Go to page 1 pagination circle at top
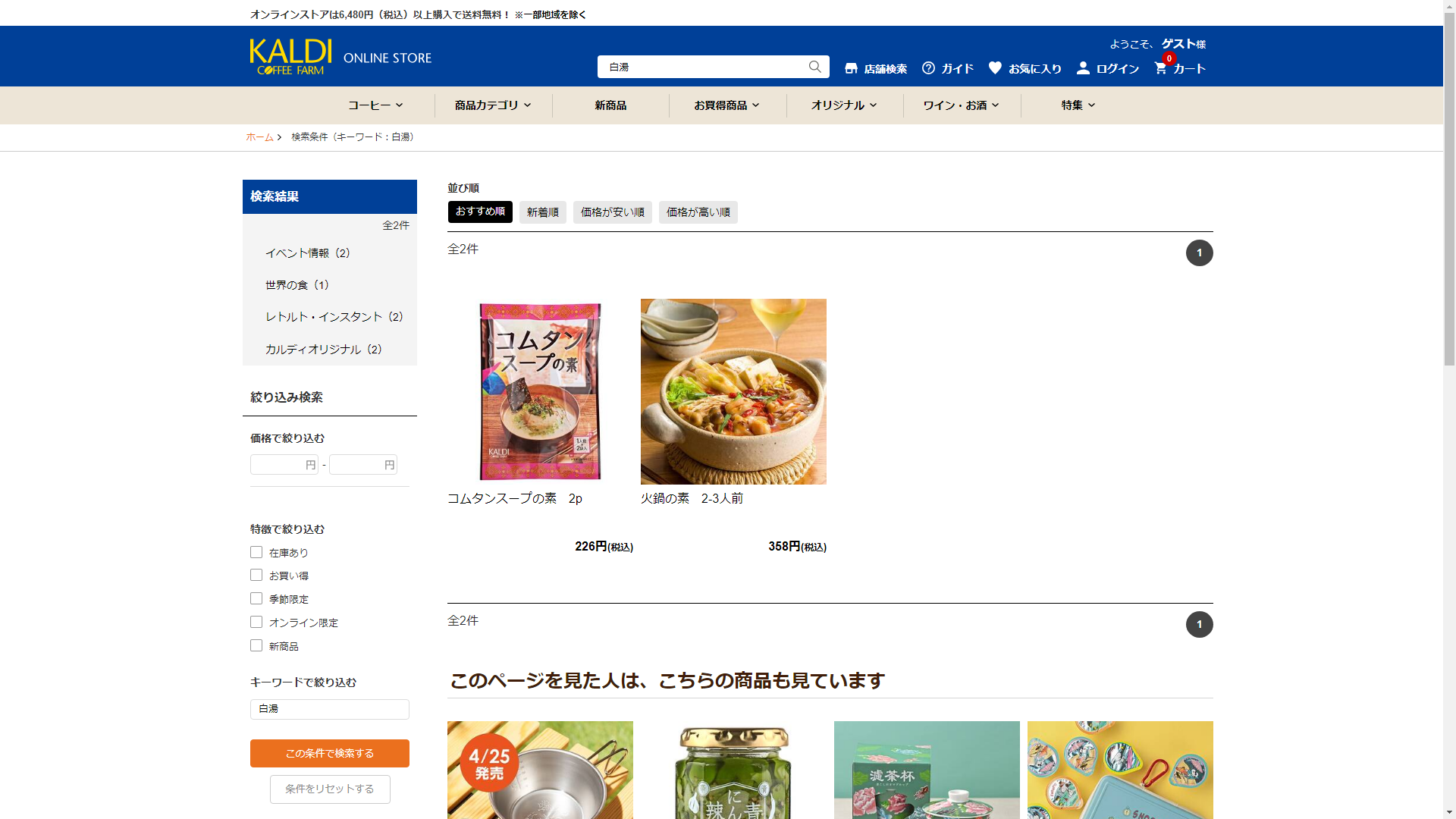Screen dimensions: 1456x819 pyautogui.click(x=1199, y=253)
